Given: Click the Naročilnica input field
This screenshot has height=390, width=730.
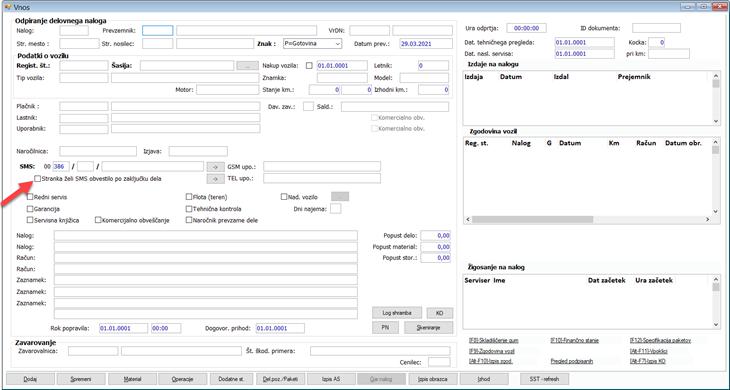Looking at the screenshot, I should click(98, 151).
